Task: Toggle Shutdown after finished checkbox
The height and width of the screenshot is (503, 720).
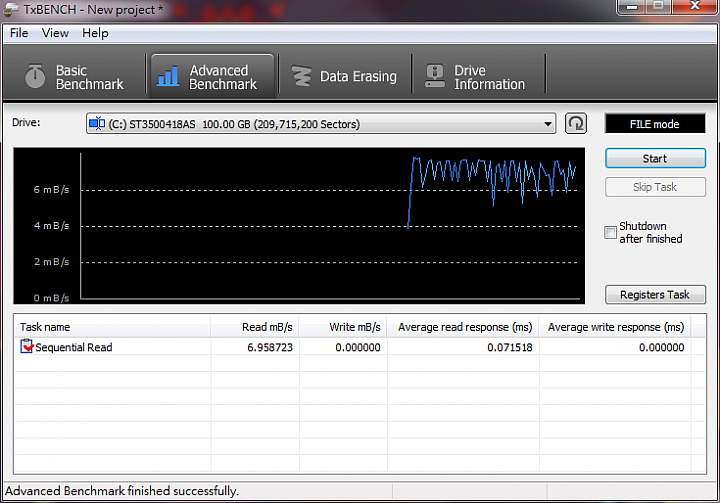Action: point(610,232)
